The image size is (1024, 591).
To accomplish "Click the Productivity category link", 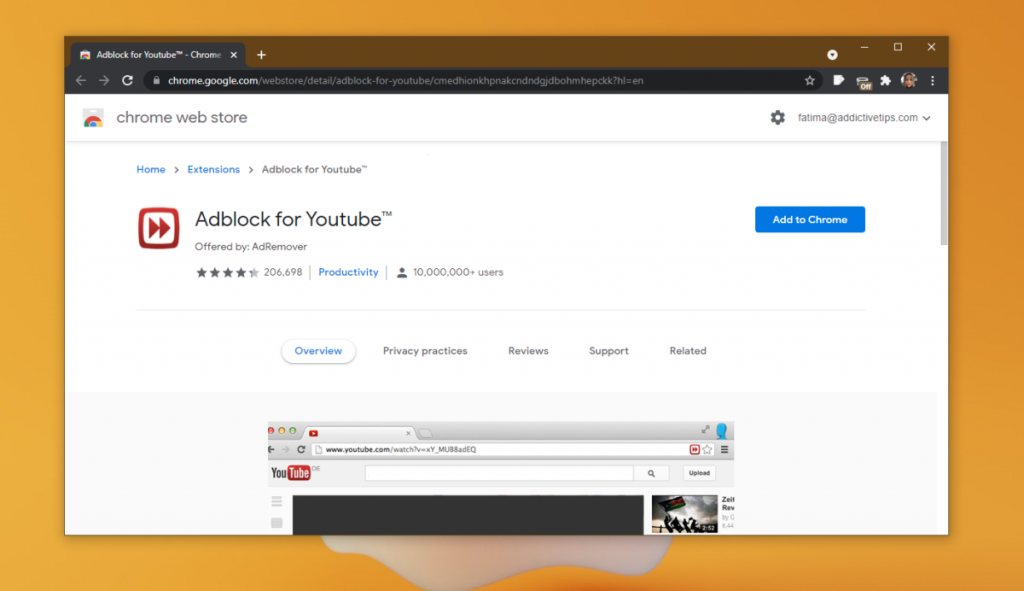I will 348,272.
